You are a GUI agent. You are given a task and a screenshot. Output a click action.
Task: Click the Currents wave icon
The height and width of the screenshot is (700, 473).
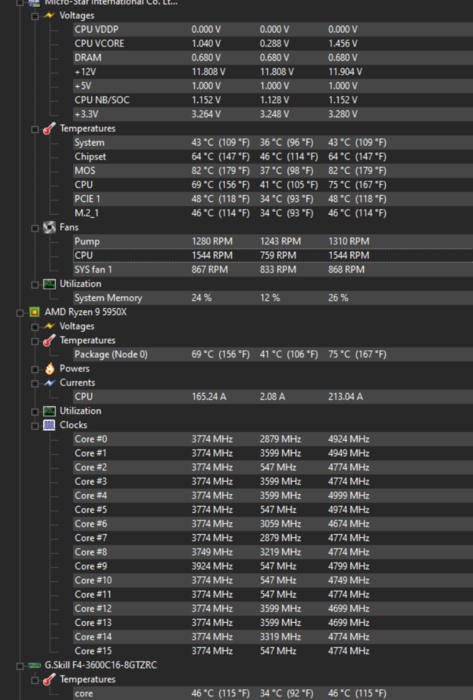pos(49,383)
